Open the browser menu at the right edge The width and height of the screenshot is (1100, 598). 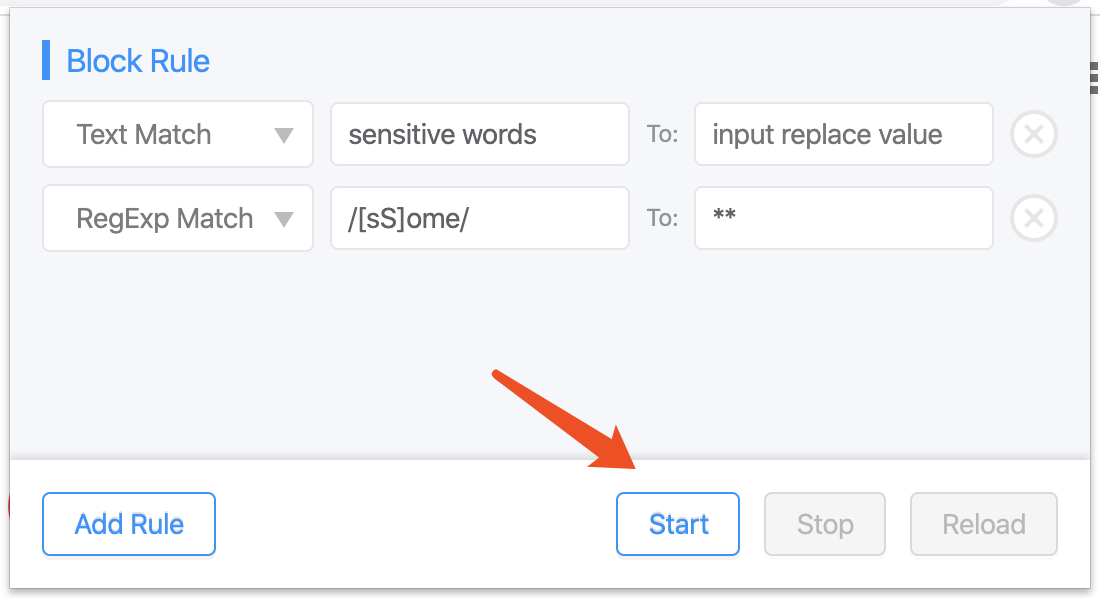[x=1094, y=77]
